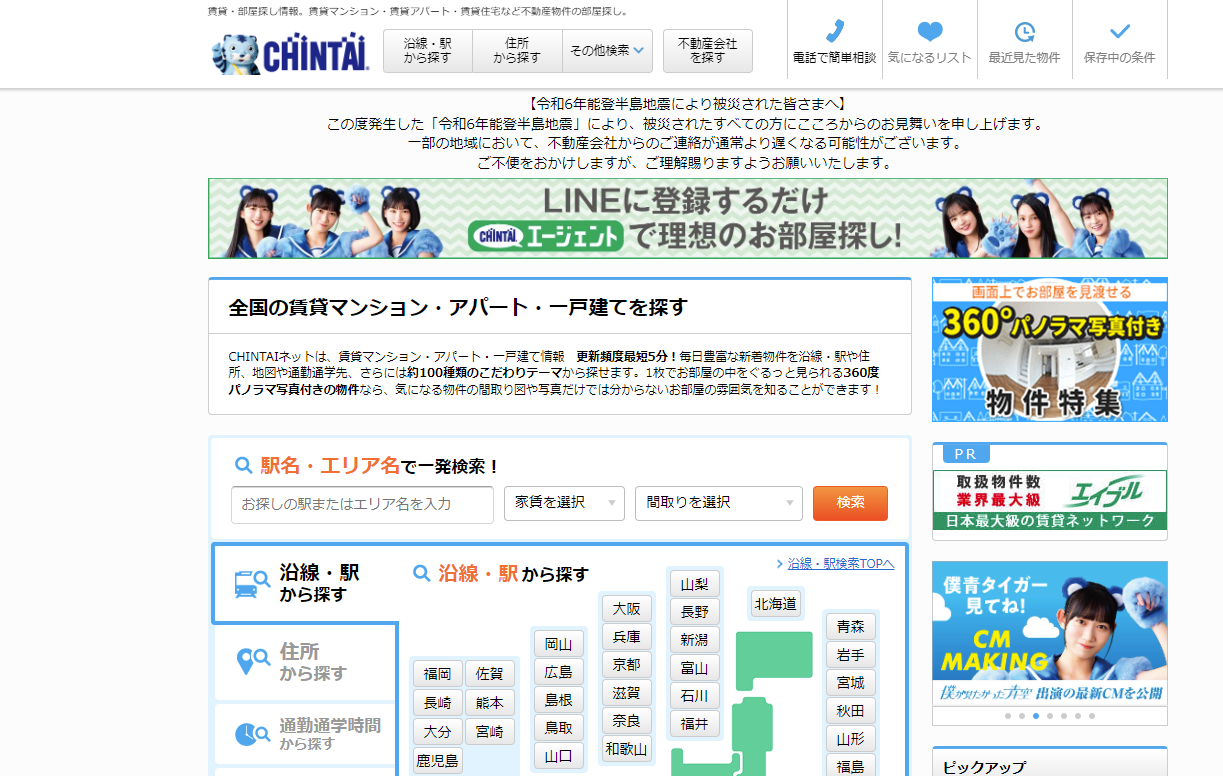The image size is (1223, 776).
Task: Open saved conditions checkmark icon
Action: [x=1120, y=31]
